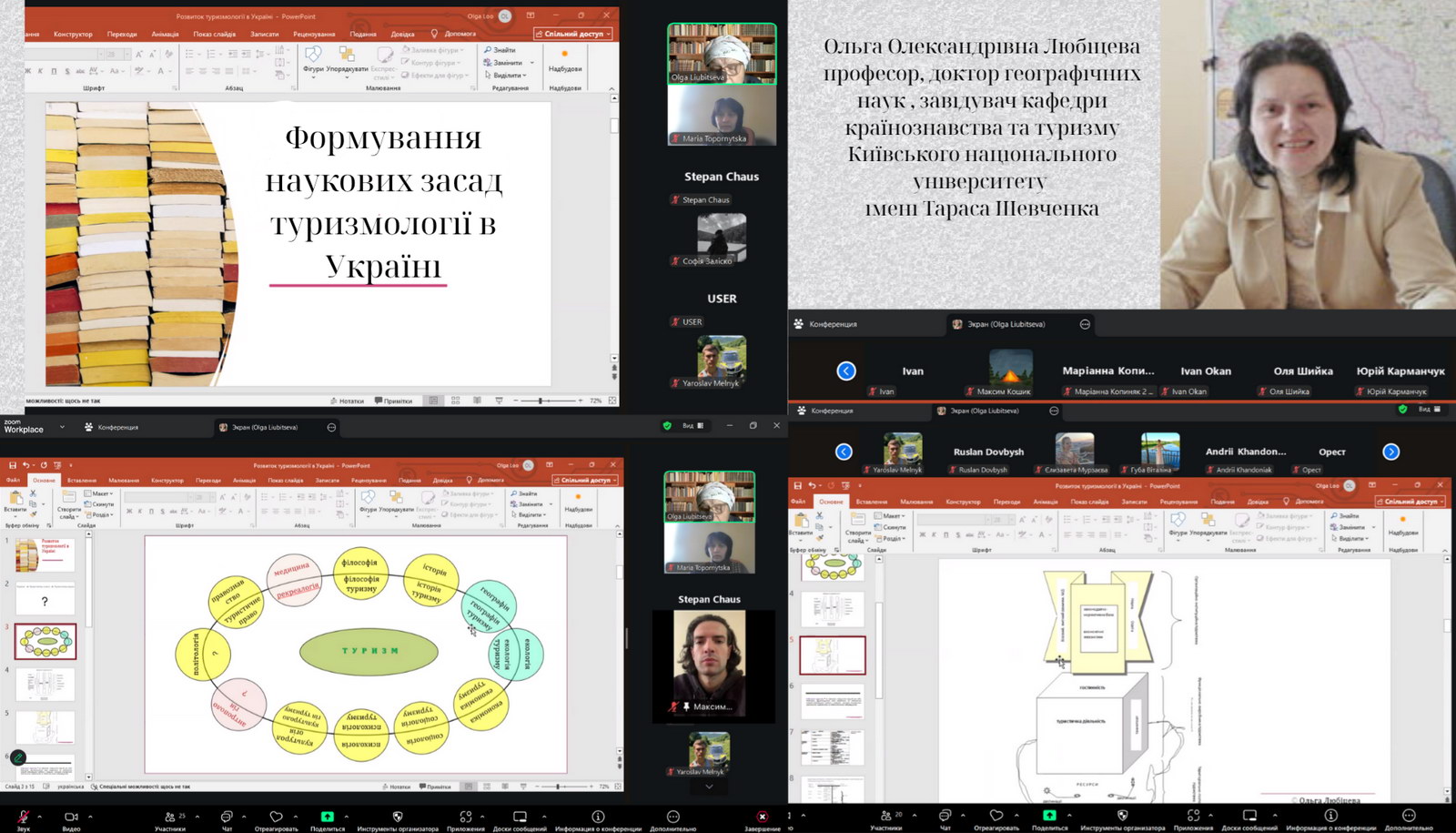
Task: Turn on the camera with Видео icon
Action: 71,816
